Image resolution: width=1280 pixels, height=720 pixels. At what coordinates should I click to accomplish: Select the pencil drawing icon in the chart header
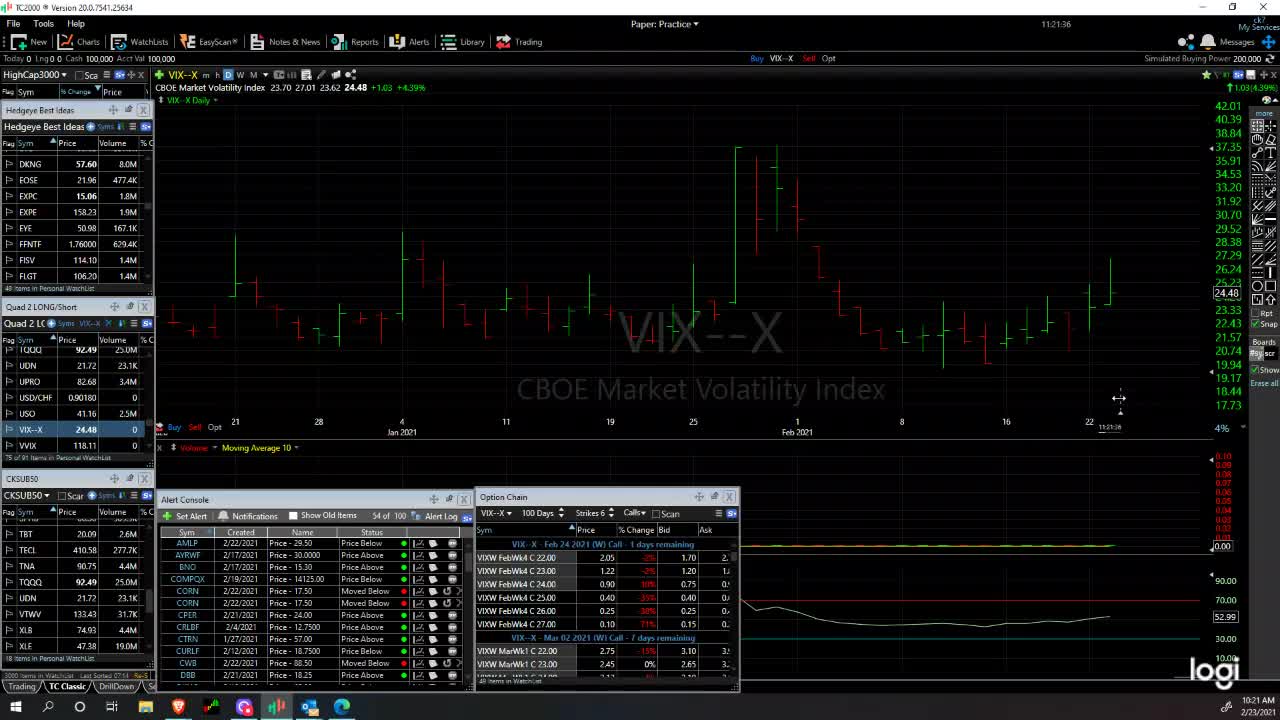[x=321, y=75]
